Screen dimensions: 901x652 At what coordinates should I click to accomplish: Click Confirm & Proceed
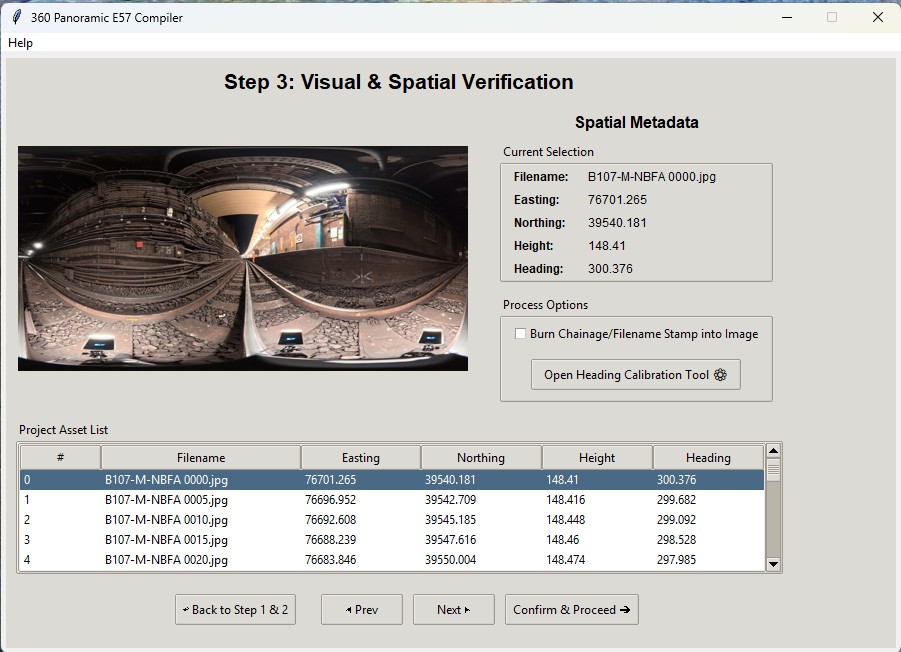tap(572, 609)
